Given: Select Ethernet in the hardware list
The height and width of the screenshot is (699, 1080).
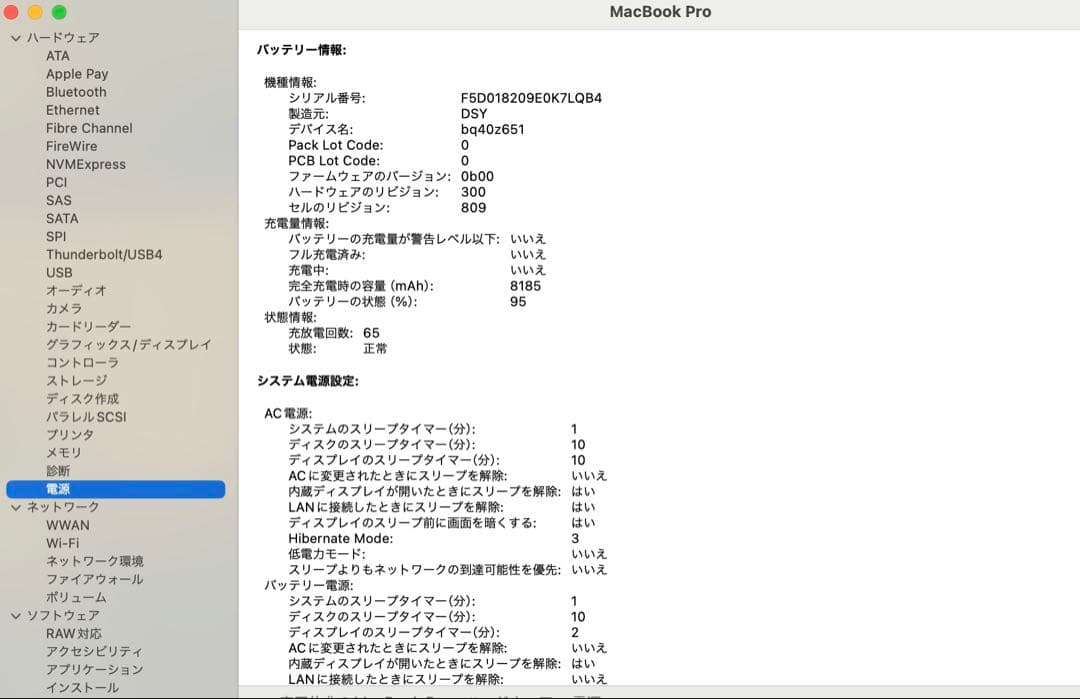Looking at the screenshot, I should pyautogui.click(x=72, y=110).
